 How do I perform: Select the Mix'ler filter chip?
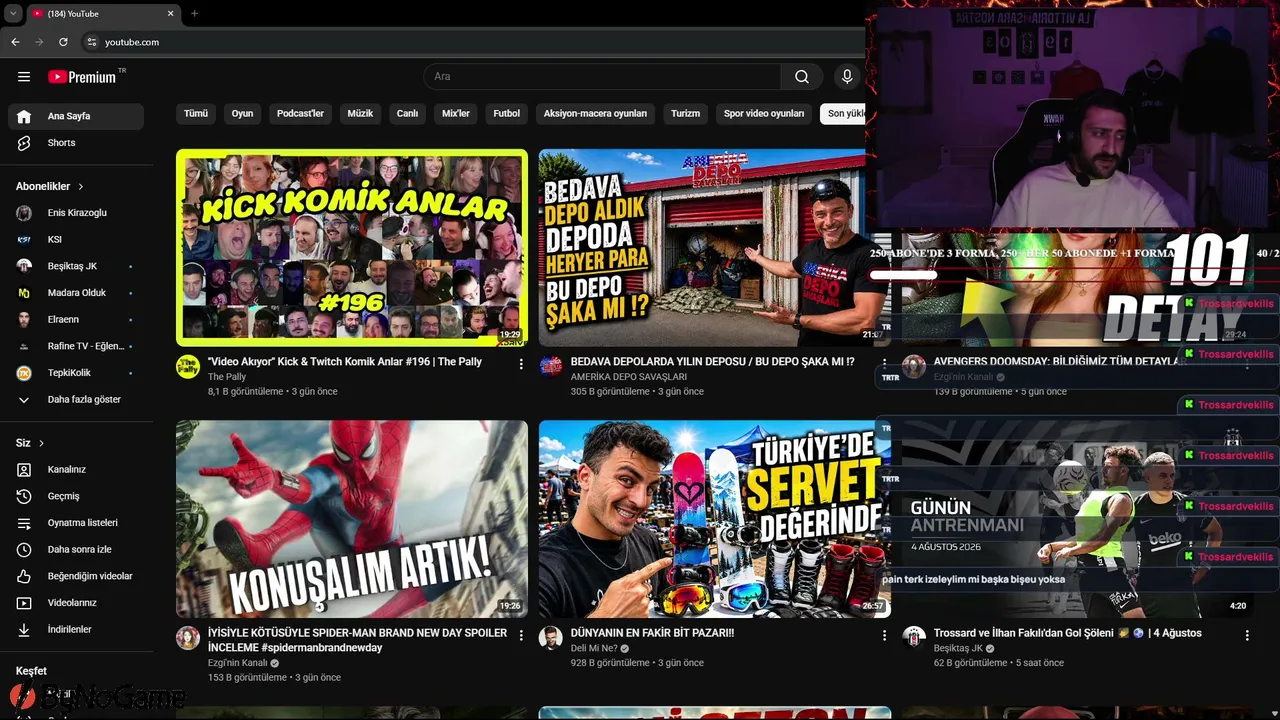tap(456, 114)
